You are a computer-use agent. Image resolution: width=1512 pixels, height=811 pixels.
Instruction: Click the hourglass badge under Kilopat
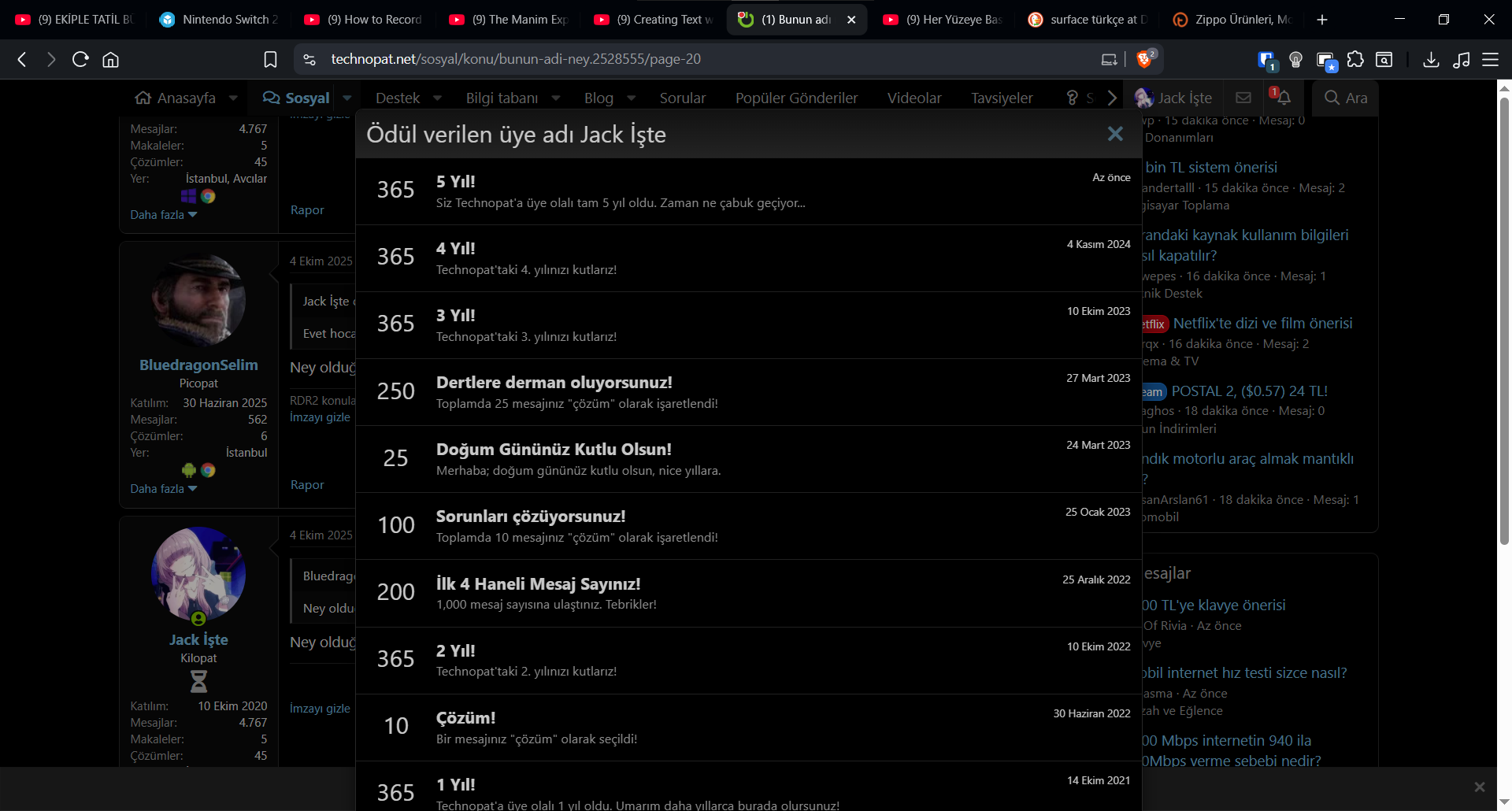pyautogui.click(x=198, y=681)
